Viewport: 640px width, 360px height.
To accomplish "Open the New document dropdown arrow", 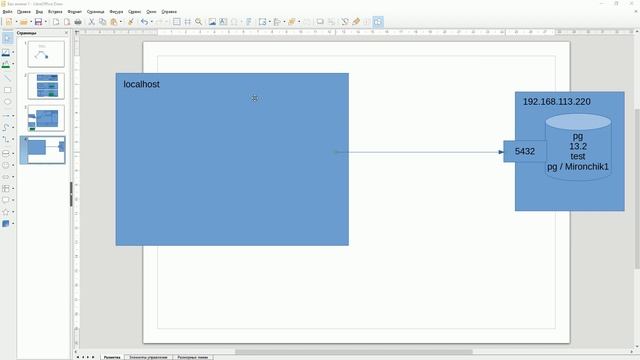I will point(16,22).
